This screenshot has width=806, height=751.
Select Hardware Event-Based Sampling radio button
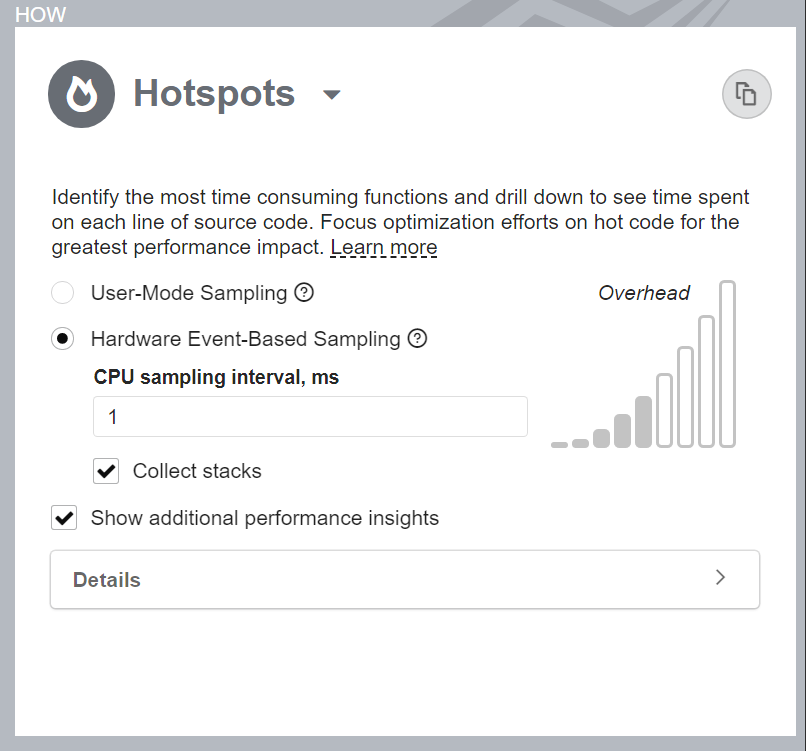coord(63,339)
